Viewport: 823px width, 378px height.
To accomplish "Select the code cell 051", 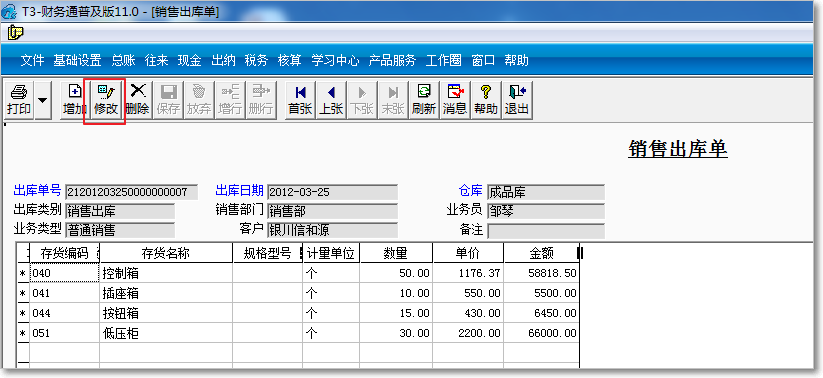I will [x=64, y=333].
